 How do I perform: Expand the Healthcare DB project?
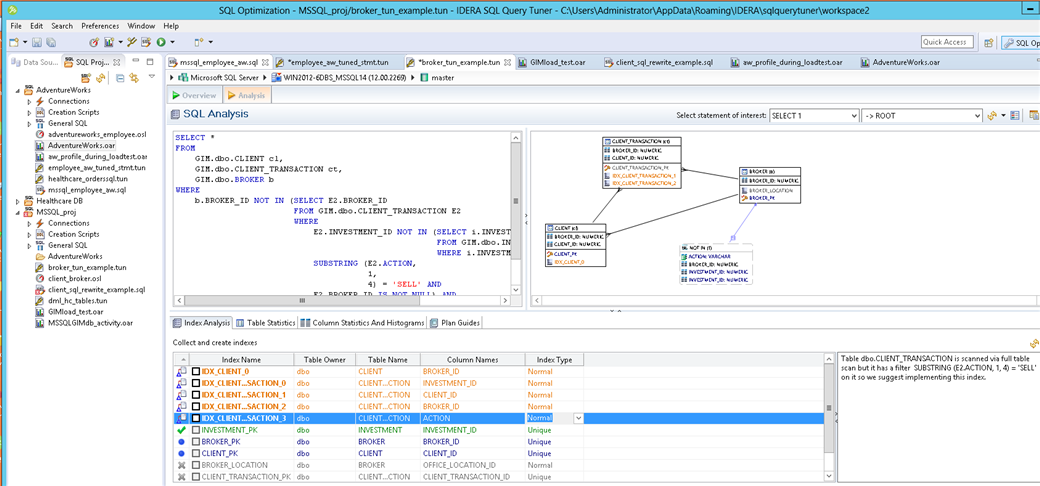pos(18,201)
